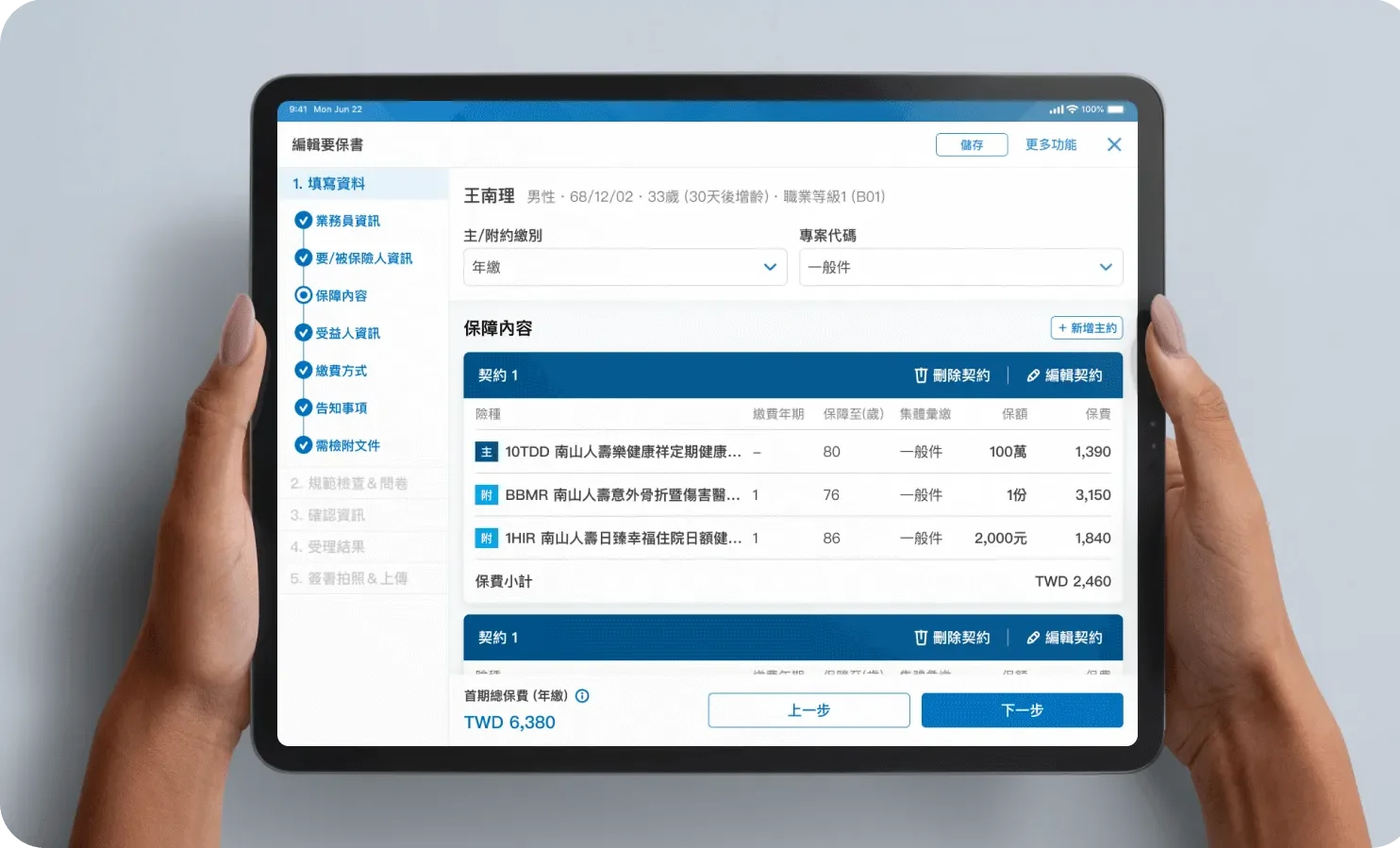Select the BBMR 南山人壽意外骨折暨傷害 row
Viewport: 1400px width, 848px height.
[x=793, y=495]
